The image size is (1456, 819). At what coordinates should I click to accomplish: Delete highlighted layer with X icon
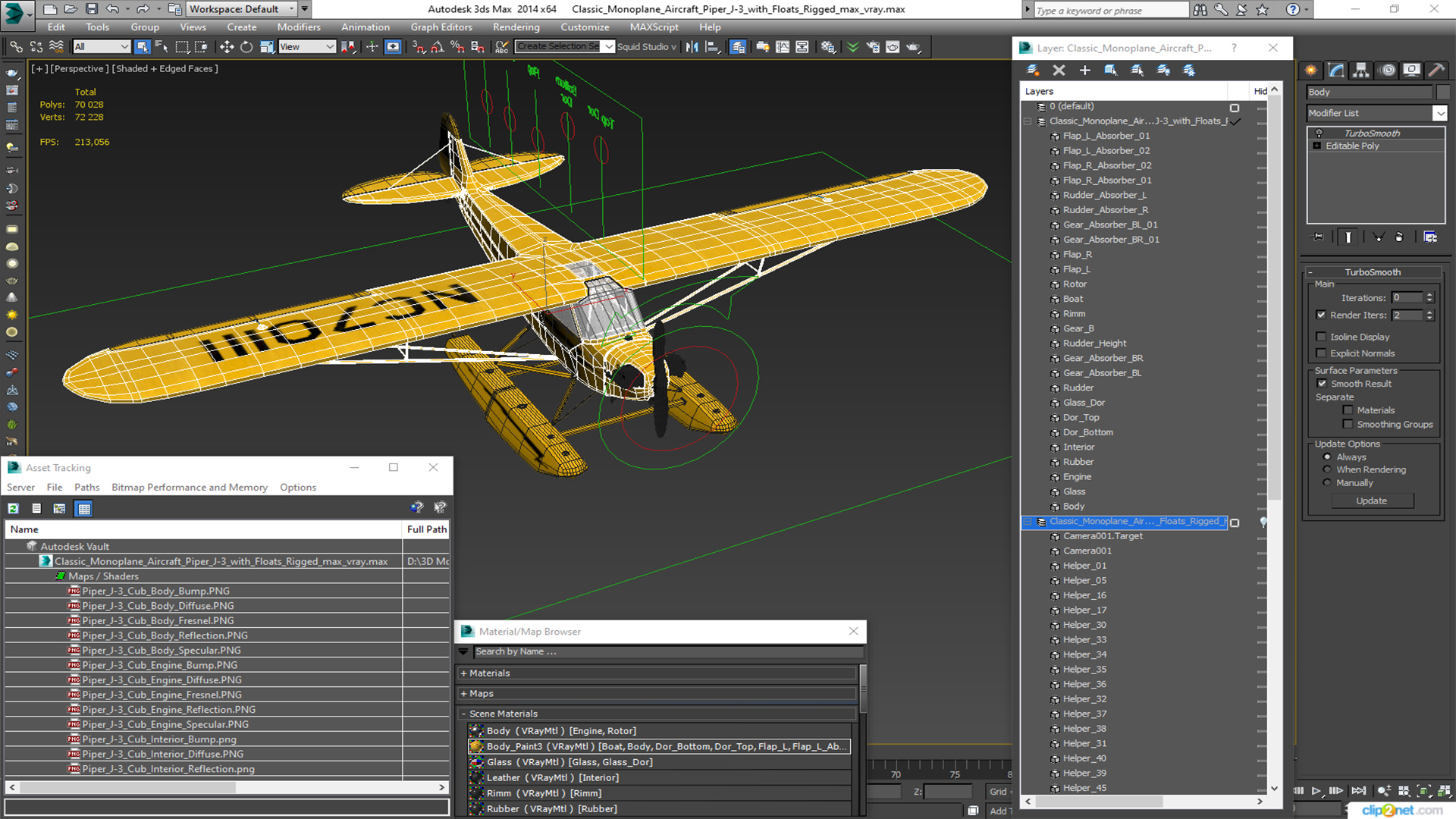(x=1059, y=71)
